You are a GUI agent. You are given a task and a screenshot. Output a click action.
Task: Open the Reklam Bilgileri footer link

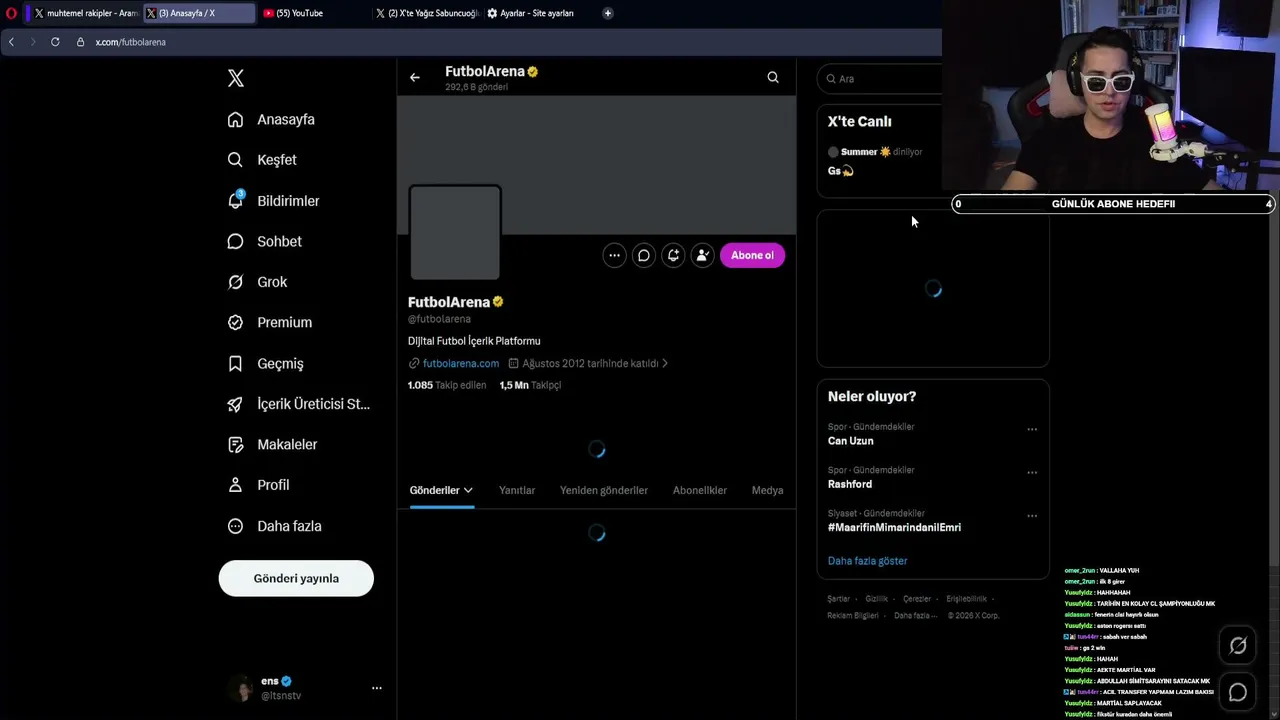(853, 616)
